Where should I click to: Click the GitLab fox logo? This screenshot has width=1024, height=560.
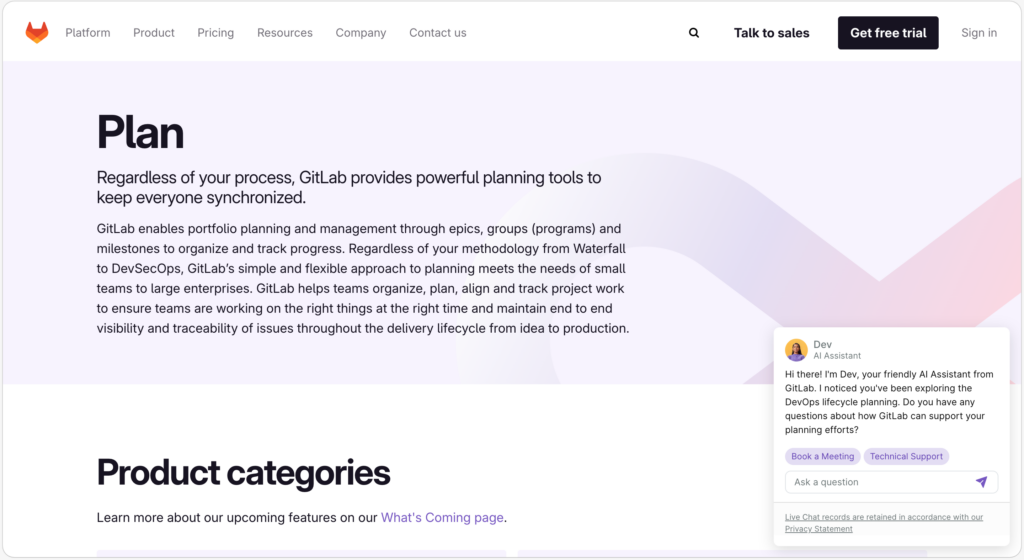click(37, 33)
